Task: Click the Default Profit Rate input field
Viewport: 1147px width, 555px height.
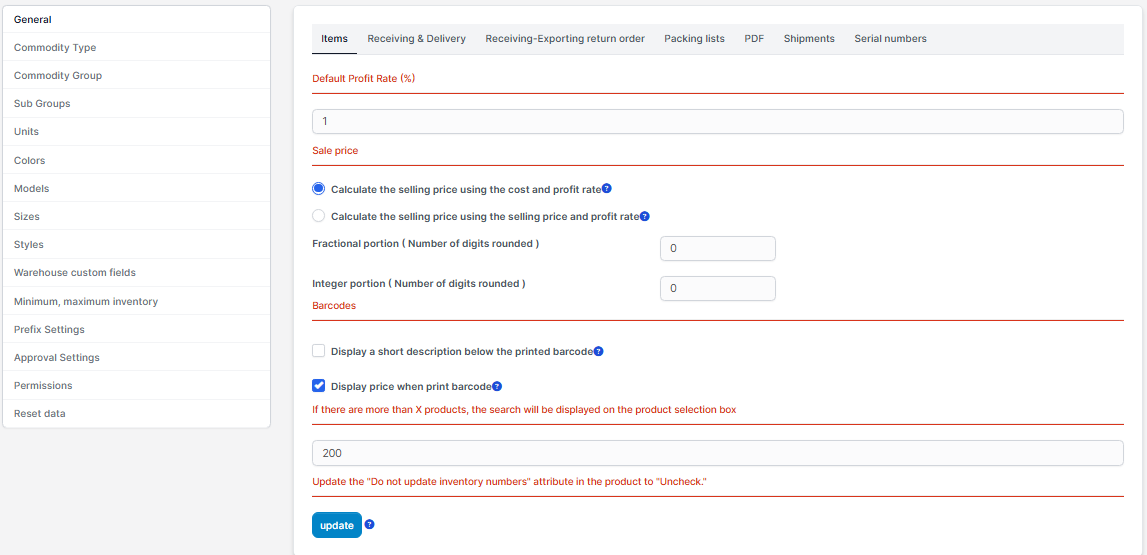Action: click(717, 121)
